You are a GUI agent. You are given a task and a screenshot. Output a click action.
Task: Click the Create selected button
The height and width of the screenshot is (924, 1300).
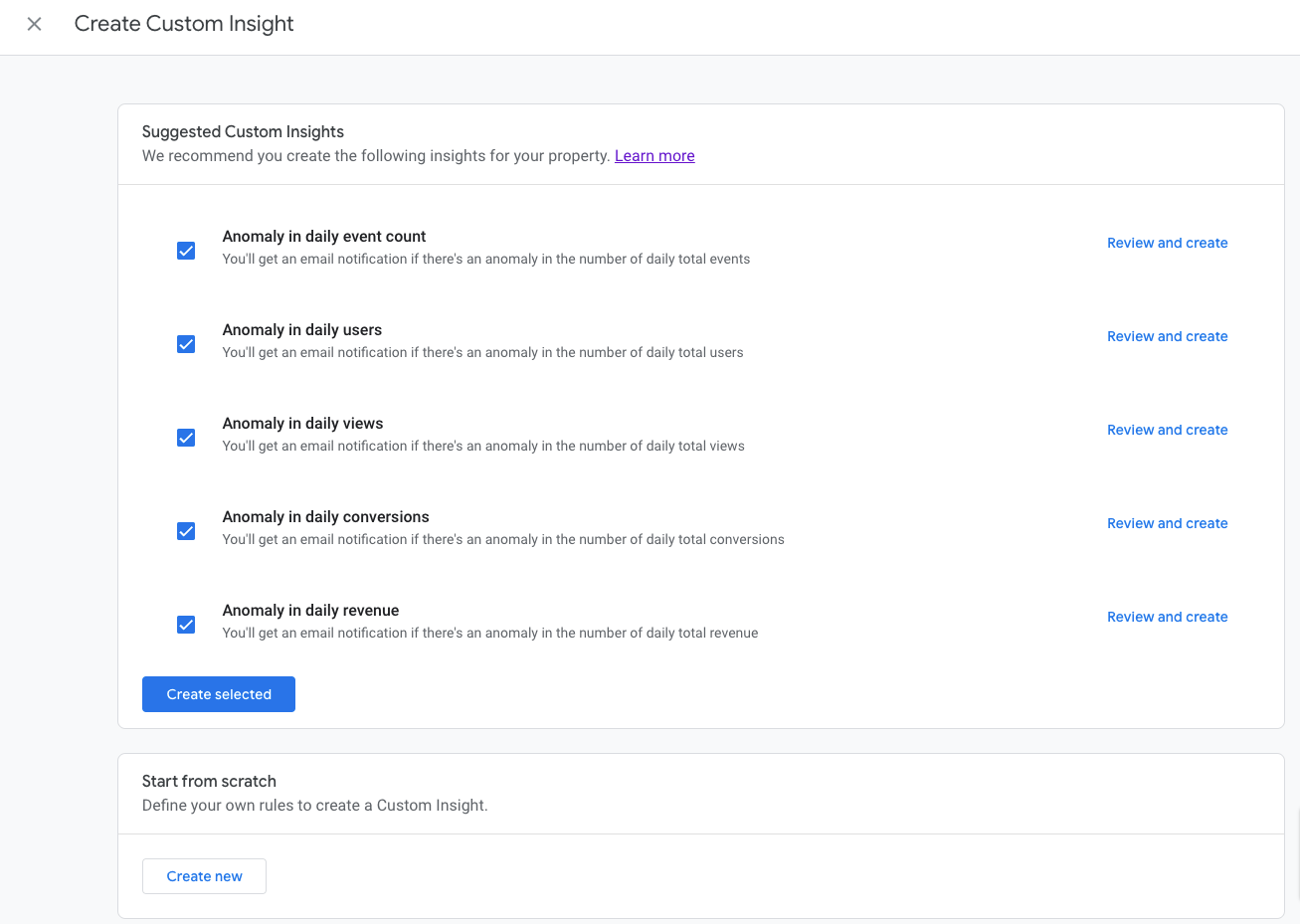tap(219, 694)
